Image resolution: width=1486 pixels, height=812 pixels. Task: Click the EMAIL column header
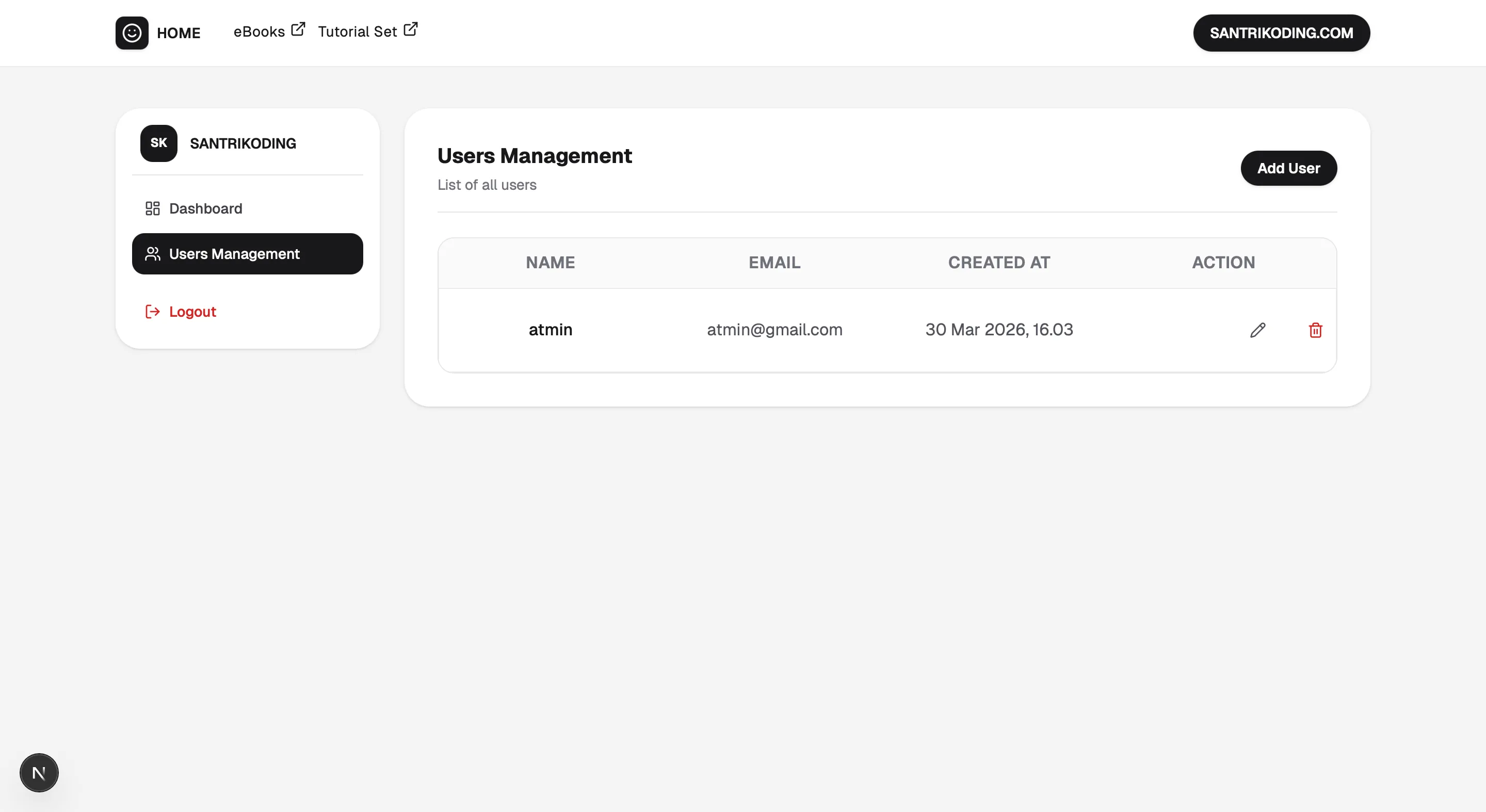pyautogui.click(x=774, y=263)
